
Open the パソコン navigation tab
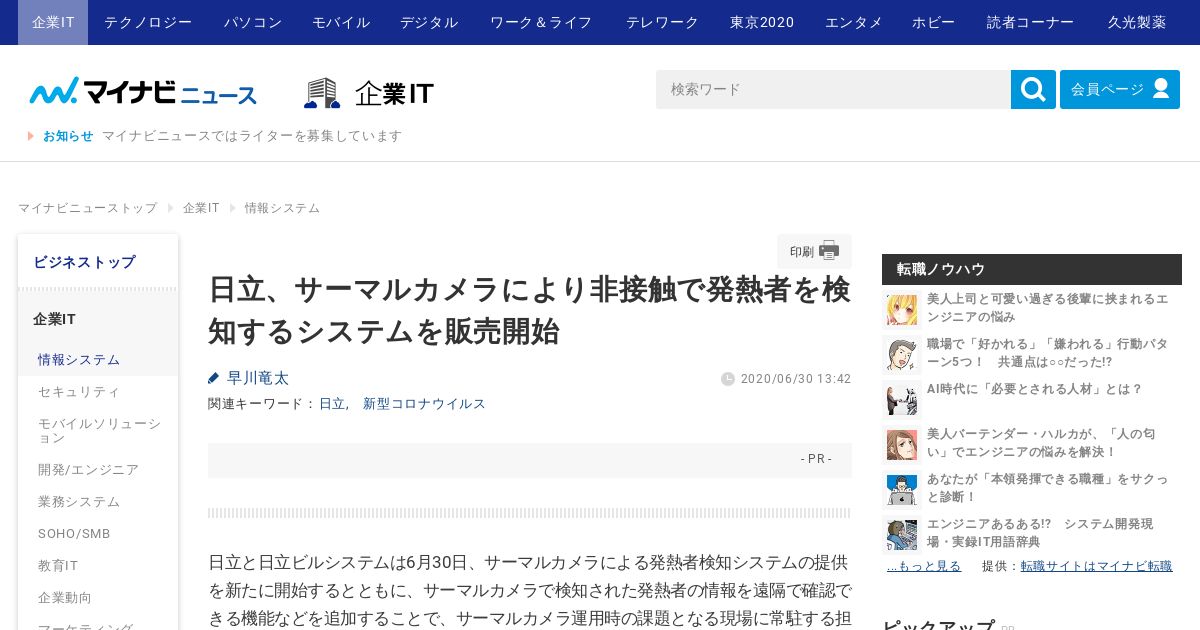click(x=253, y=22)
